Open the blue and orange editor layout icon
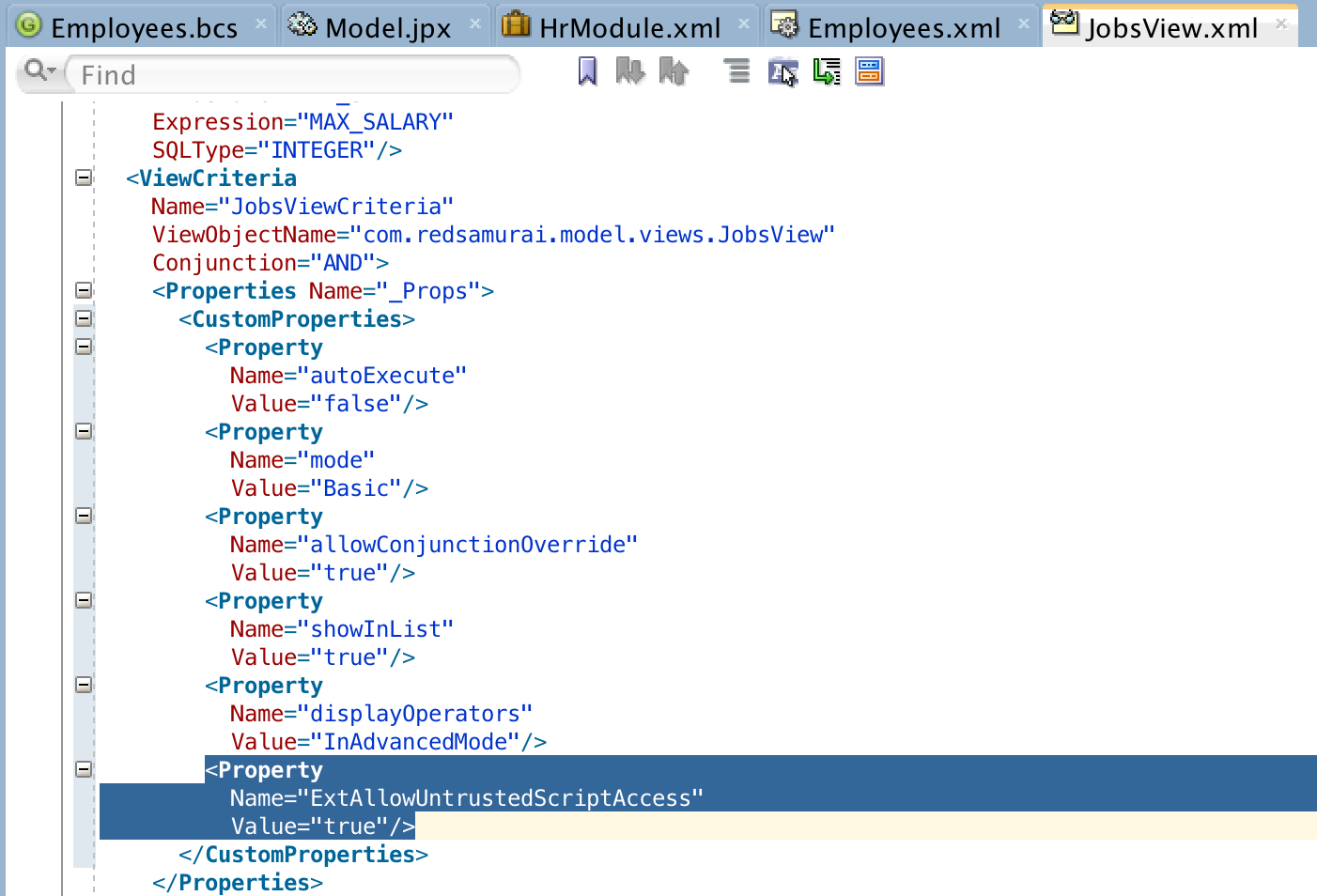The height and width of the screenshot is (896, 1317). coord(869,70)
